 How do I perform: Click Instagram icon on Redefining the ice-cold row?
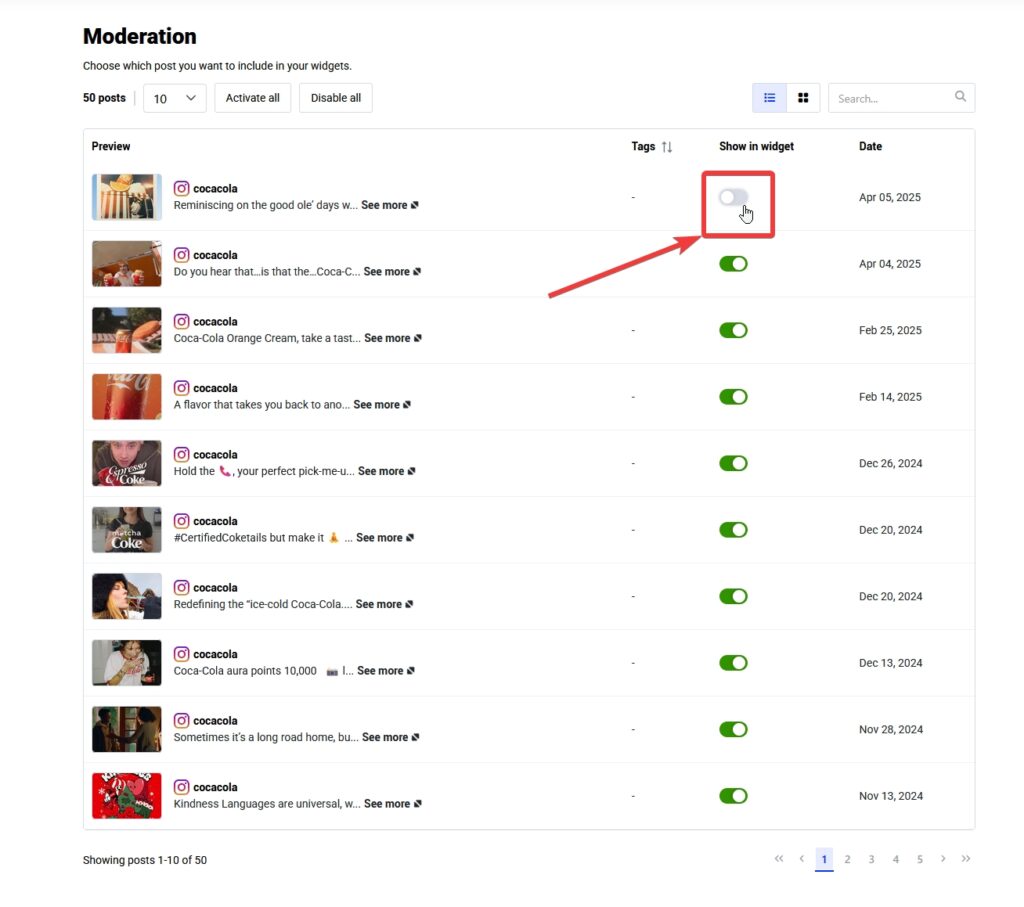pos(182,588)
